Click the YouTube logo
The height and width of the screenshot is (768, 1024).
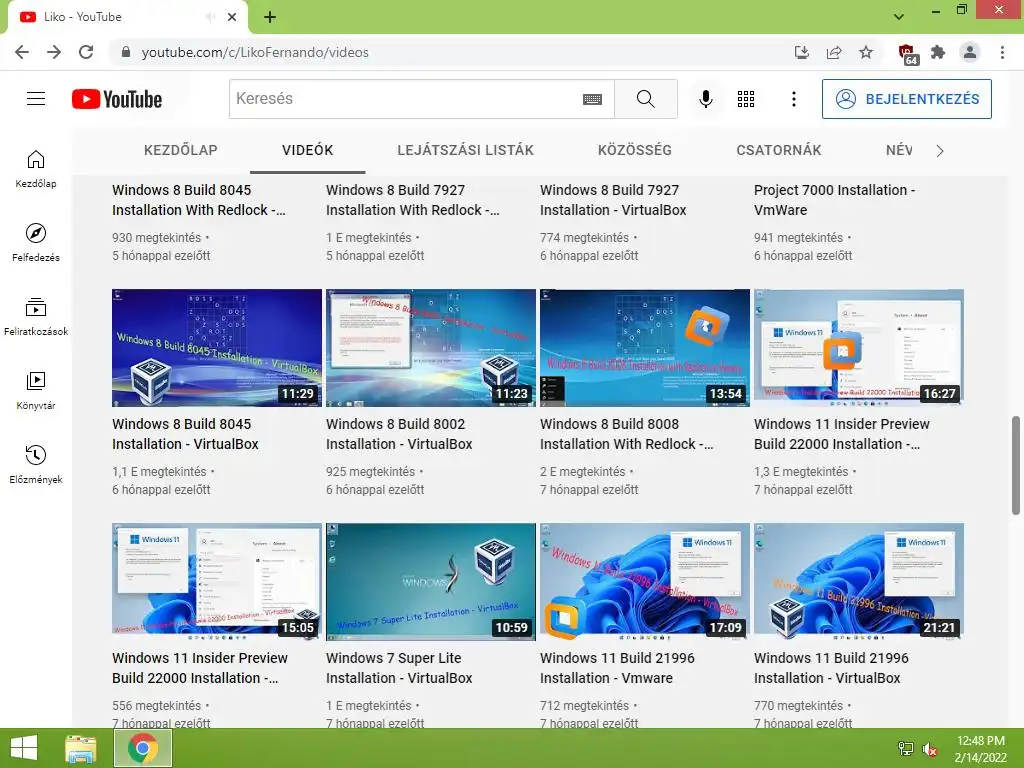click(x=117, y=99)
